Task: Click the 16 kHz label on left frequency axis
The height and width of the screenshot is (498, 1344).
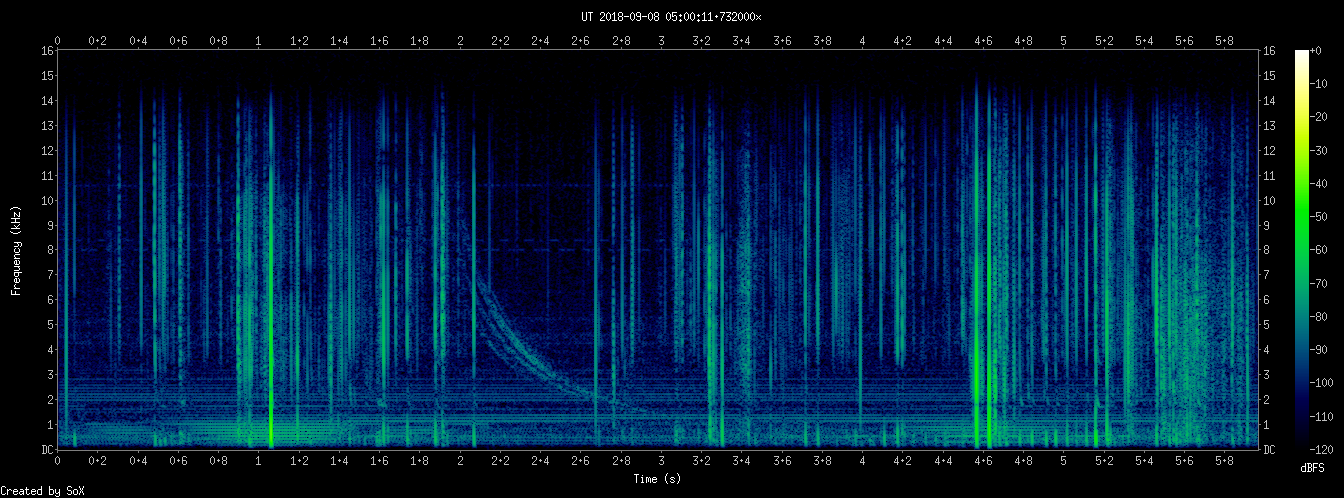Action: pos(47,50)
